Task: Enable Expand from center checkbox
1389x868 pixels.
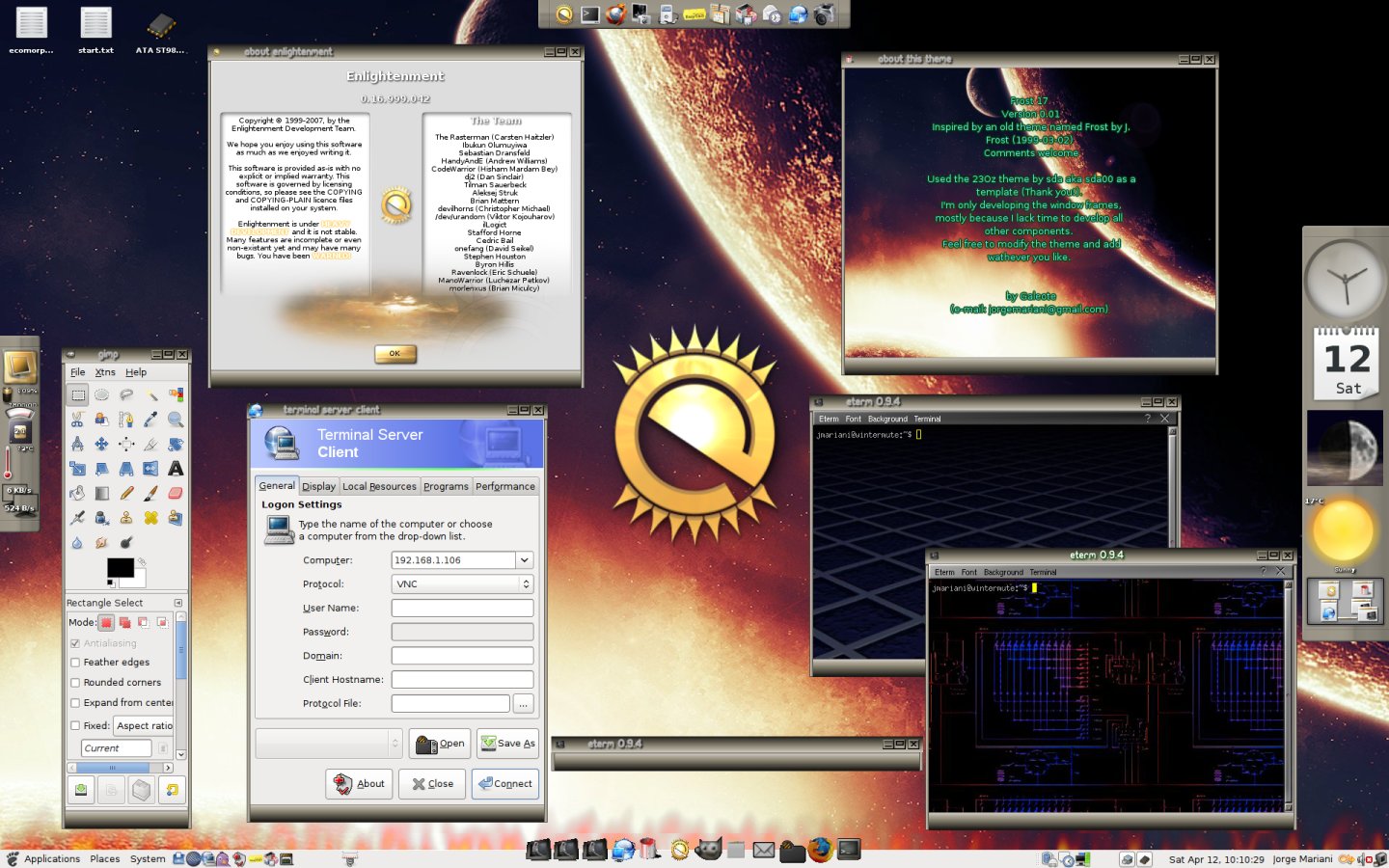Action: [x=75, y=703]
